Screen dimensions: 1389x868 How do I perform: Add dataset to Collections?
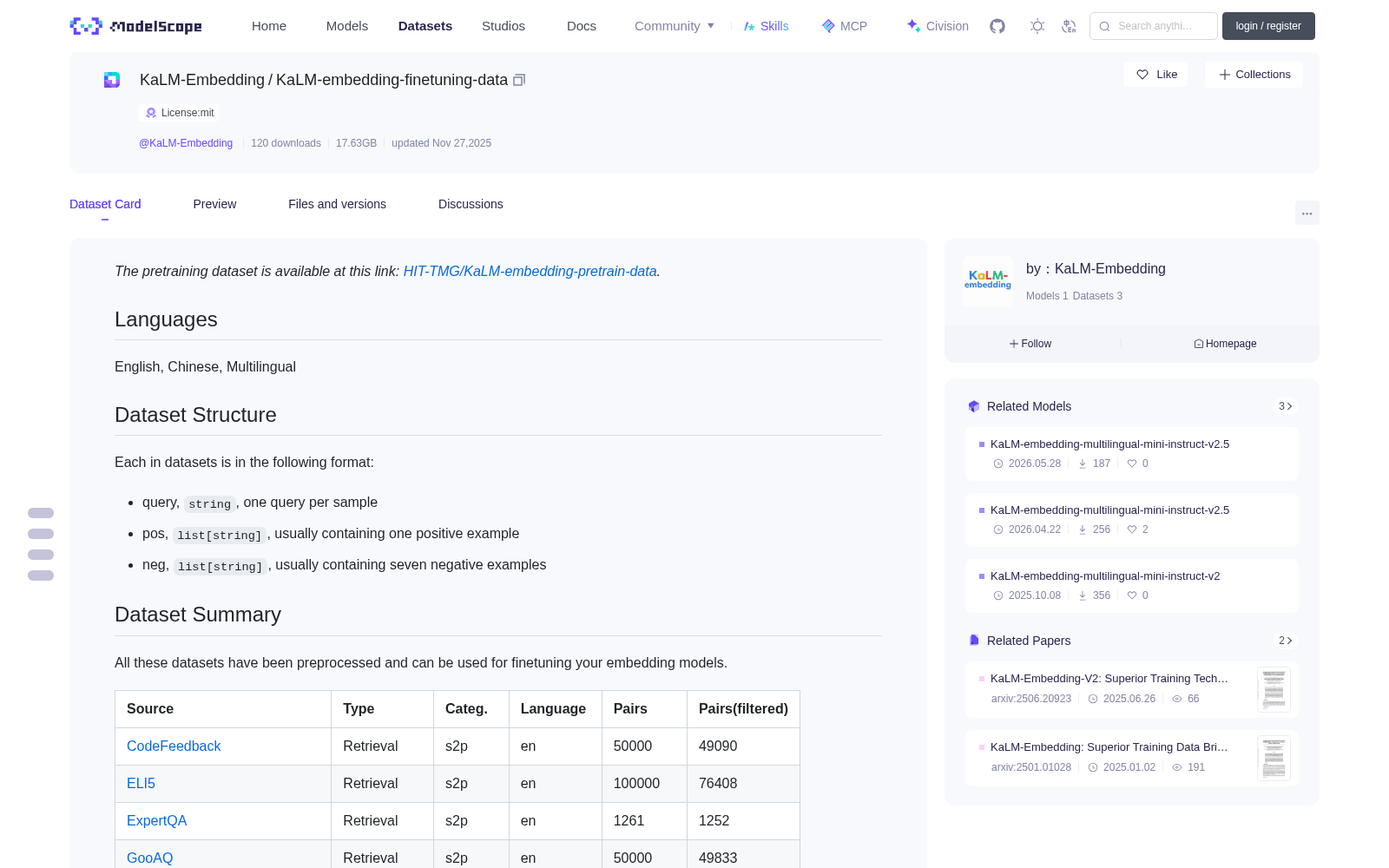click(x=1254, y=75)
